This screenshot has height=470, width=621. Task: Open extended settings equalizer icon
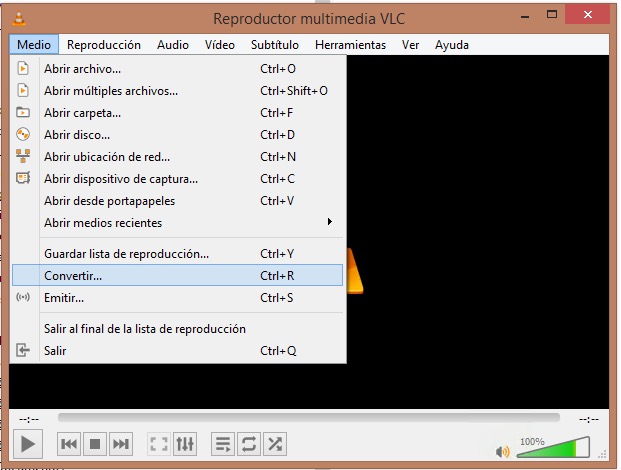(185, 444)
